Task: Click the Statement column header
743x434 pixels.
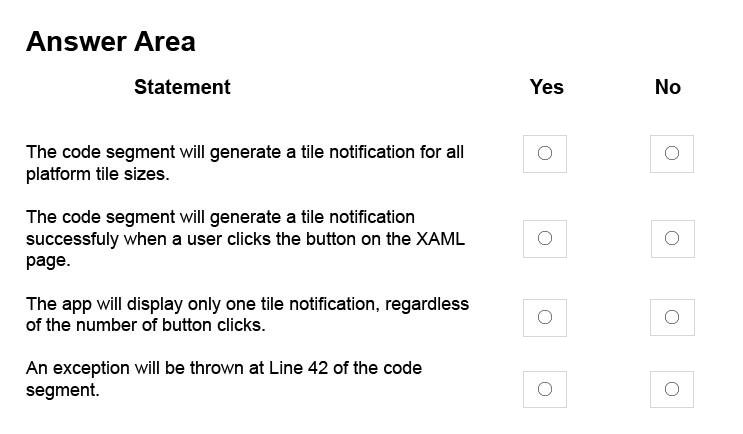Action: 182,87
